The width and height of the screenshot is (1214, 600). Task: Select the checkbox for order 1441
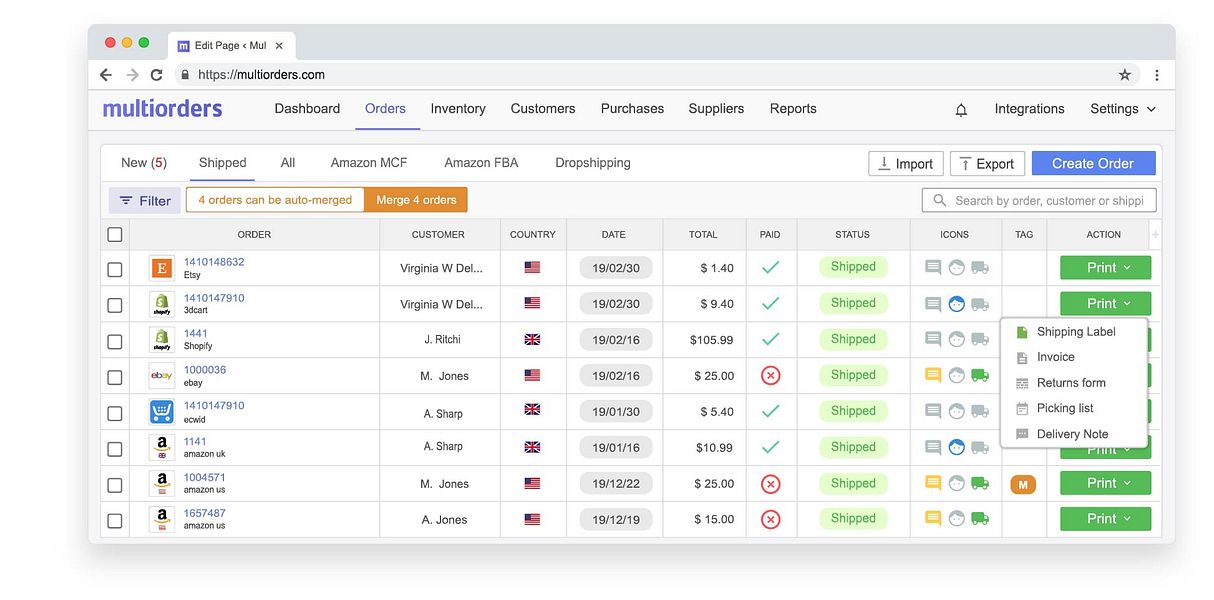115,341
